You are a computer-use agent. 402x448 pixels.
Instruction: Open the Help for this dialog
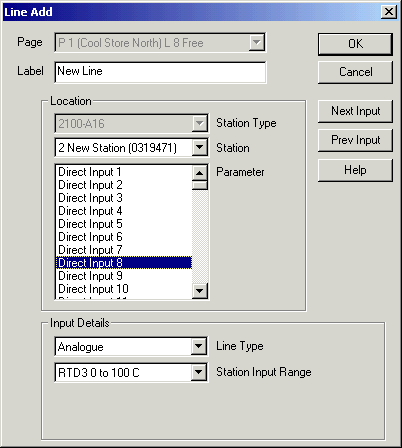pos(355,170)
